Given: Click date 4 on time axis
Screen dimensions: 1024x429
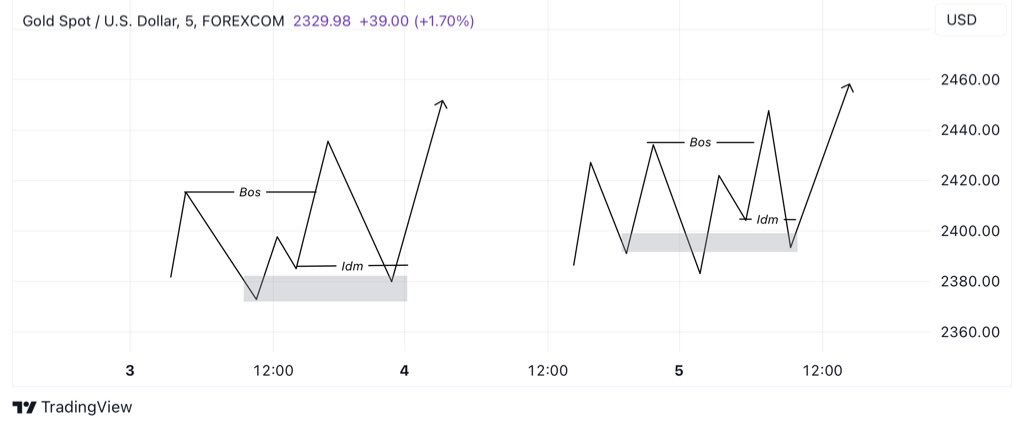Looking at the screenshot, I should pos(405,372).
